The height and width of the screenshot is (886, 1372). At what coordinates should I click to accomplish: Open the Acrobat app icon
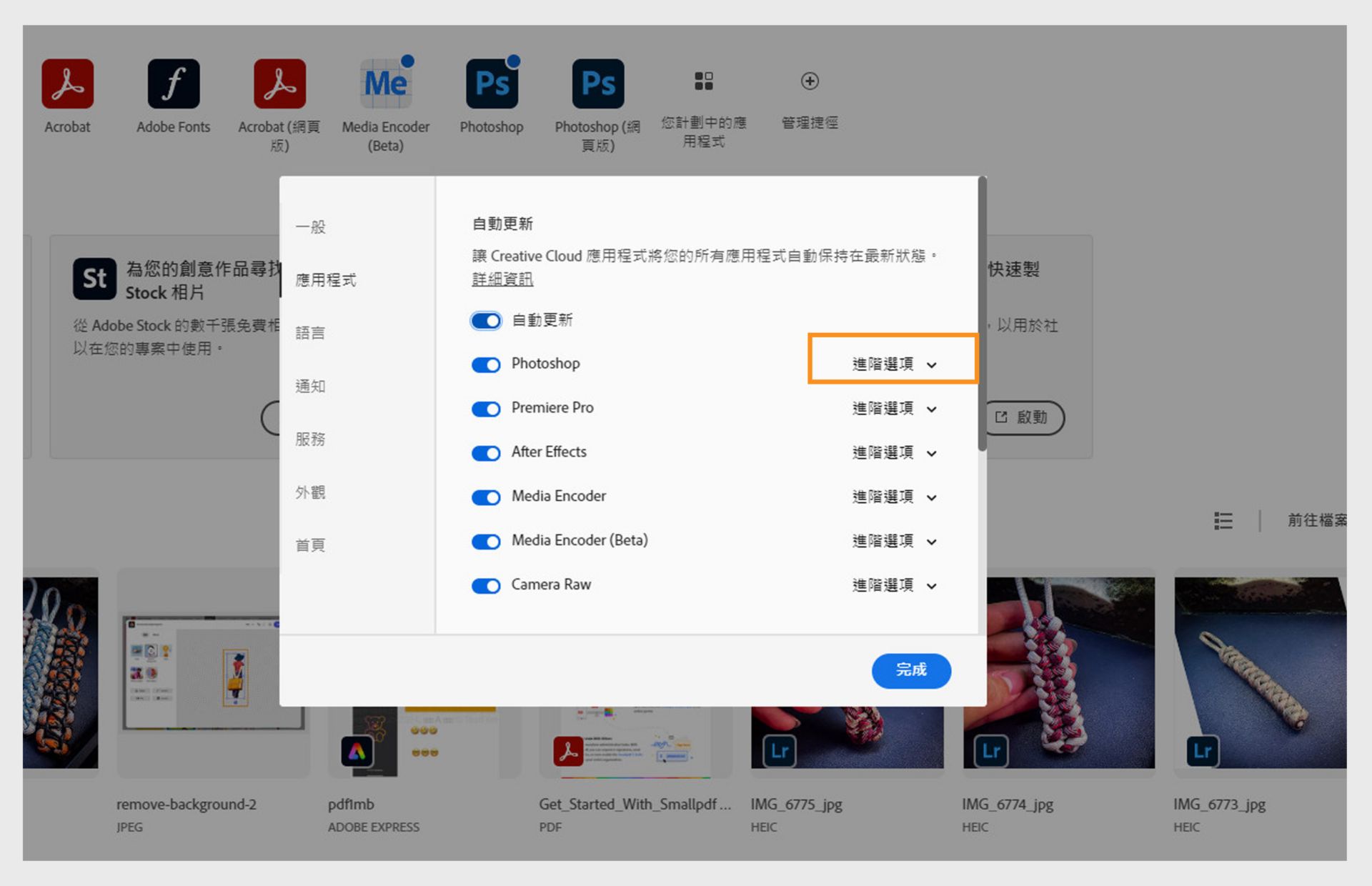click(x=67, y=84)
